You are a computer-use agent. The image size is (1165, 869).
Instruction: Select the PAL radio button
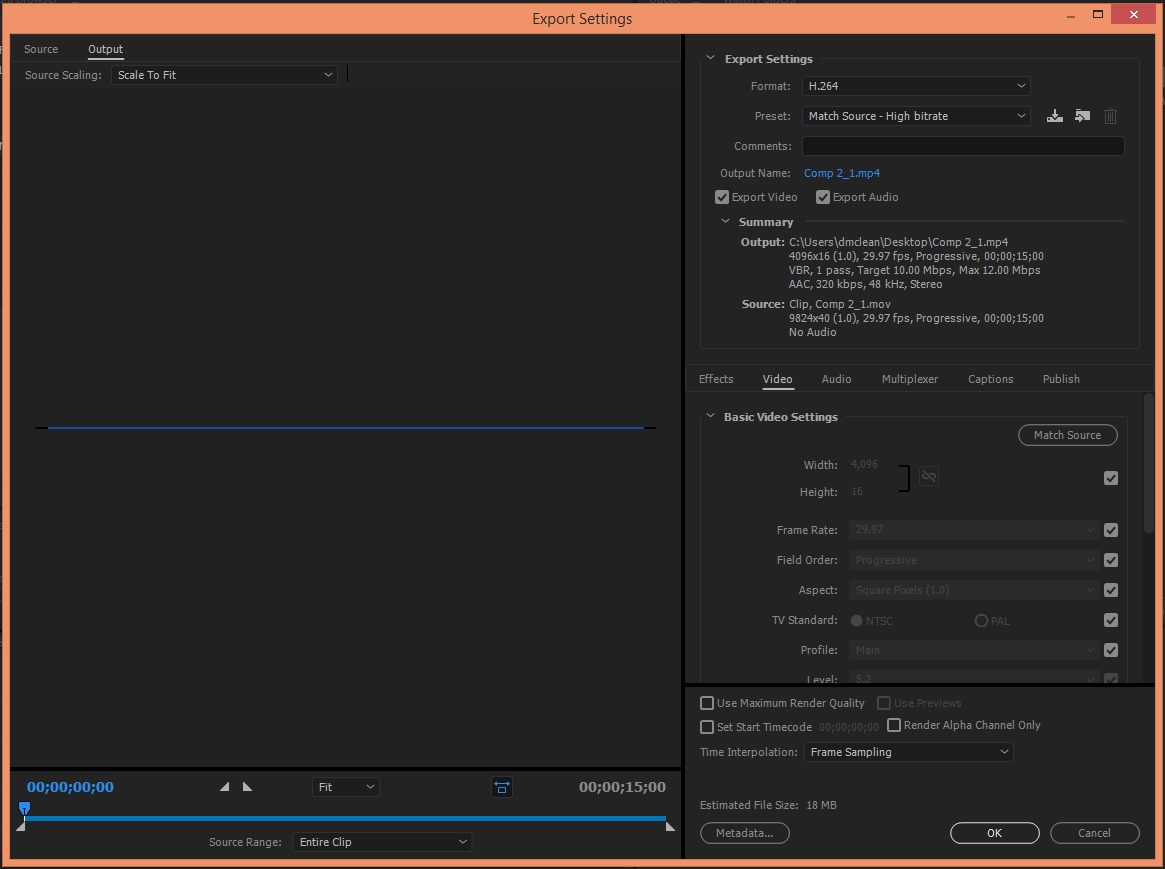coord(981,620)
